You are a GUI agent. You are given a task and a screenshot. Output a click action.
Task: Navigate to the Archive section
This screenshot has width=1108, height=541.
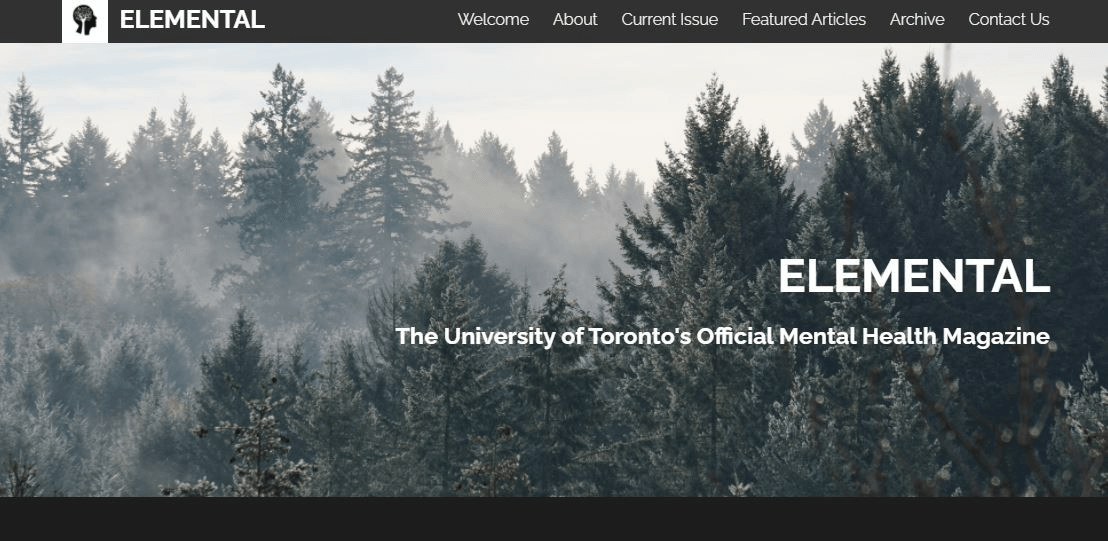click(x=917, y=20)
